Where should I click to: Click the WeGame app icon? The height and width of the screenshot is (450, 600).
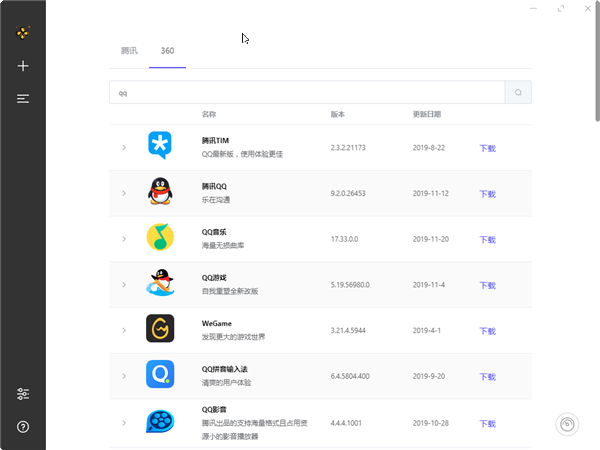click(160, 328)
